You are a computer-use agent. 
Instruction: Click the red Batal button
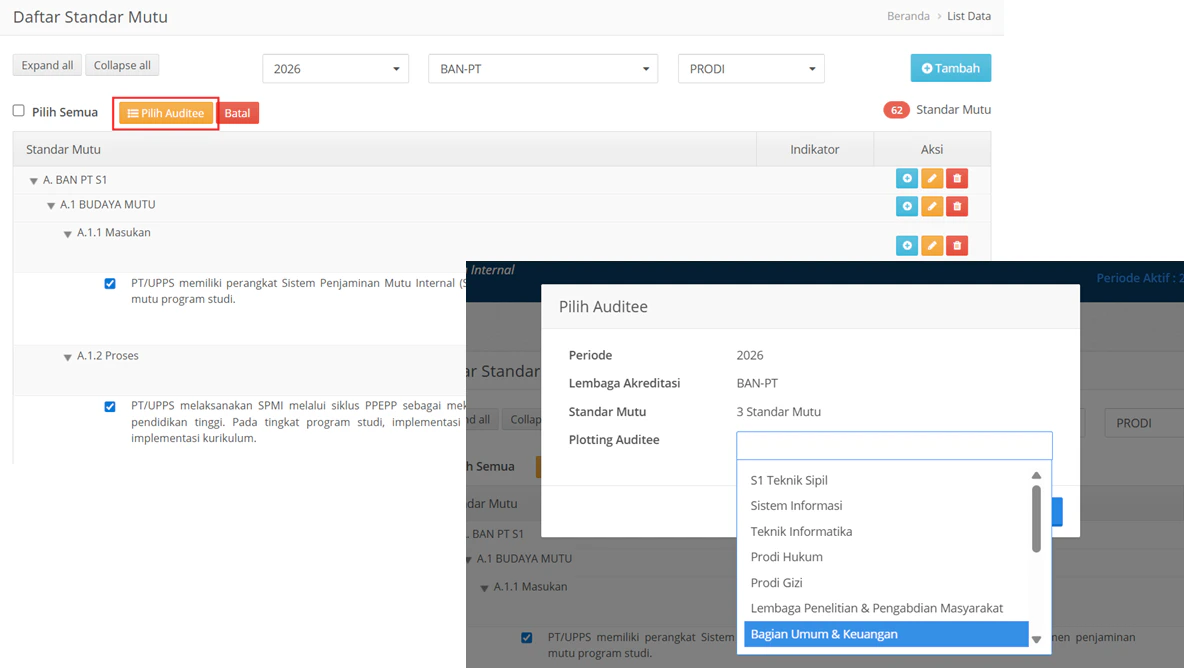pos(237,113)
